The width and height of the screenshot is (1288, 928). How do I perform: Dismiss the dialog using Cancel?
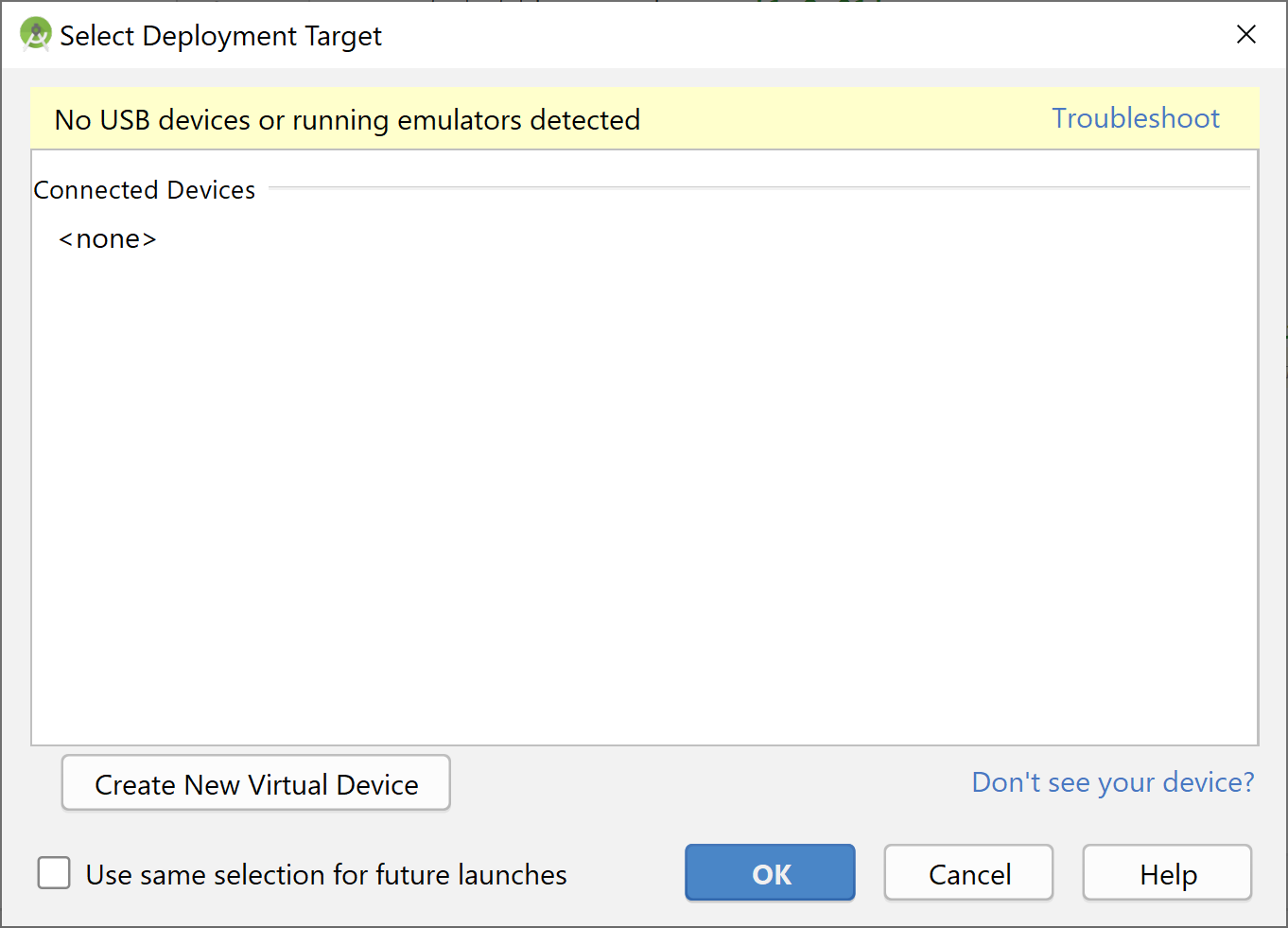(968, 873)
